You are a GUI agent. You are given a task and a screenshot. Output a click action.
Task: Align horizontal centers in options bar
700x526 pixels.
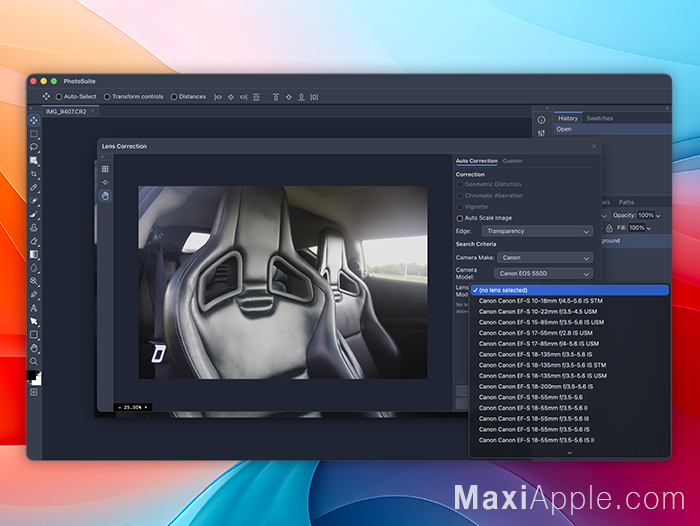[x=231, y=97]
